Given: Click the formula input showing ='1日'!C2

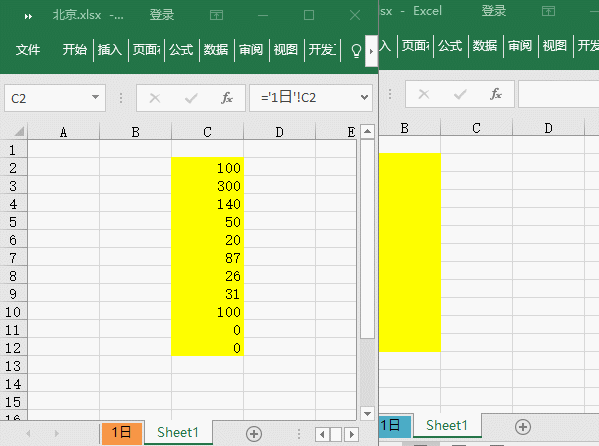Looking at the screenshot, I should click(x=308, y=98).
